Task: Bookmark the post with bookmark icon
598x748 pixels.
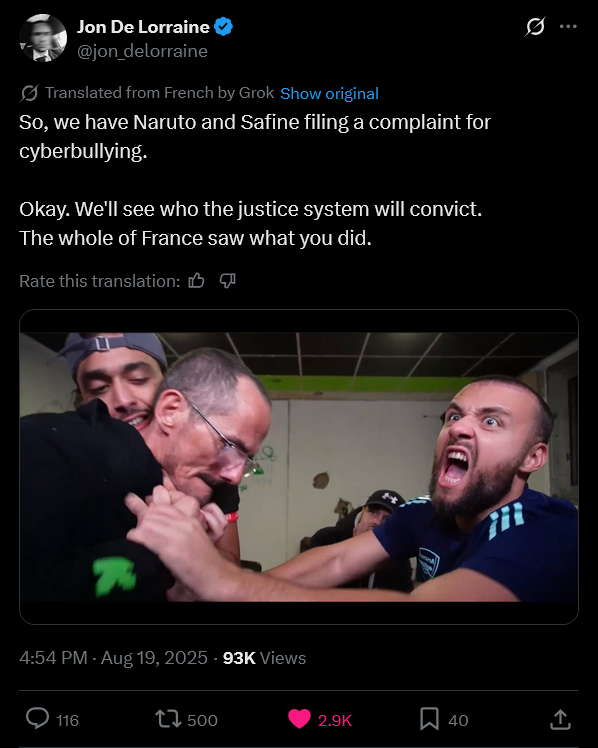Action: click(x=429, y=719)
